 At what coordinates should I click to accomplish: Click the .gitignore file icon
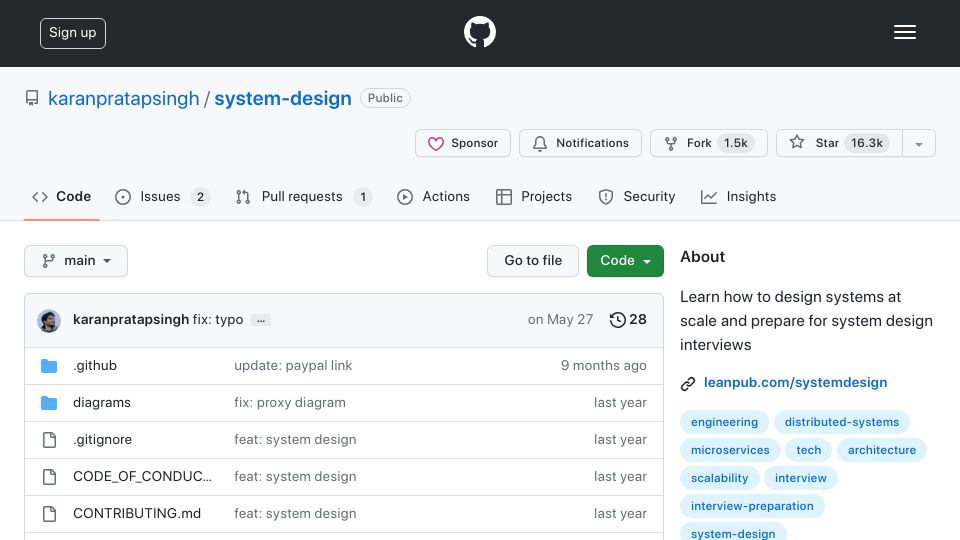pyautogui.click(x=50, y=440)
